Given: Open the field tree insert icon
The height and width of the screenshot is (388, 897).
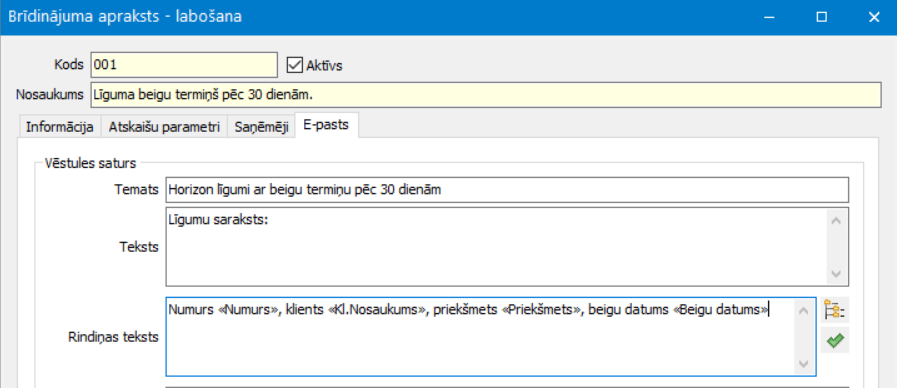Looking at the screenshot, I should [x=835, y=311].
